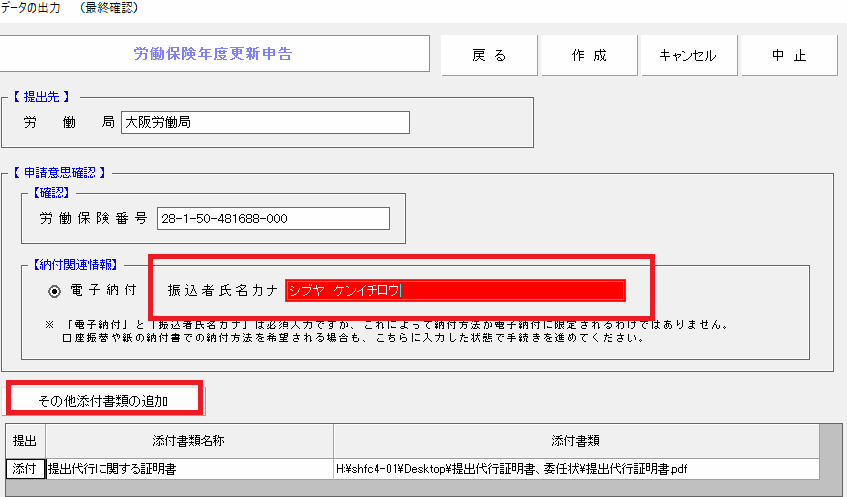
Task: Click the 添付 button in the table row
Action: pos(24,468)
